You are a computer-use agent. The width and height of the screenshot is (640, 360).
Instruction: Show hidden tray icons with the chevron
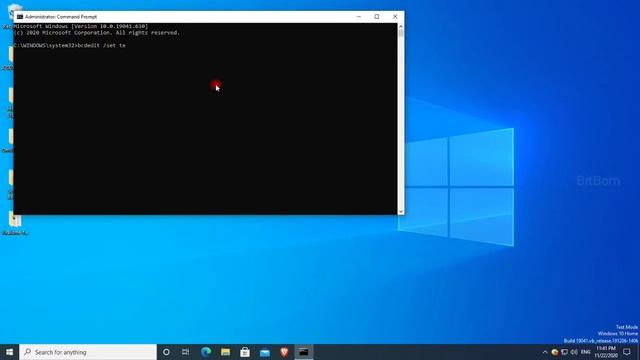coord(545,352)
